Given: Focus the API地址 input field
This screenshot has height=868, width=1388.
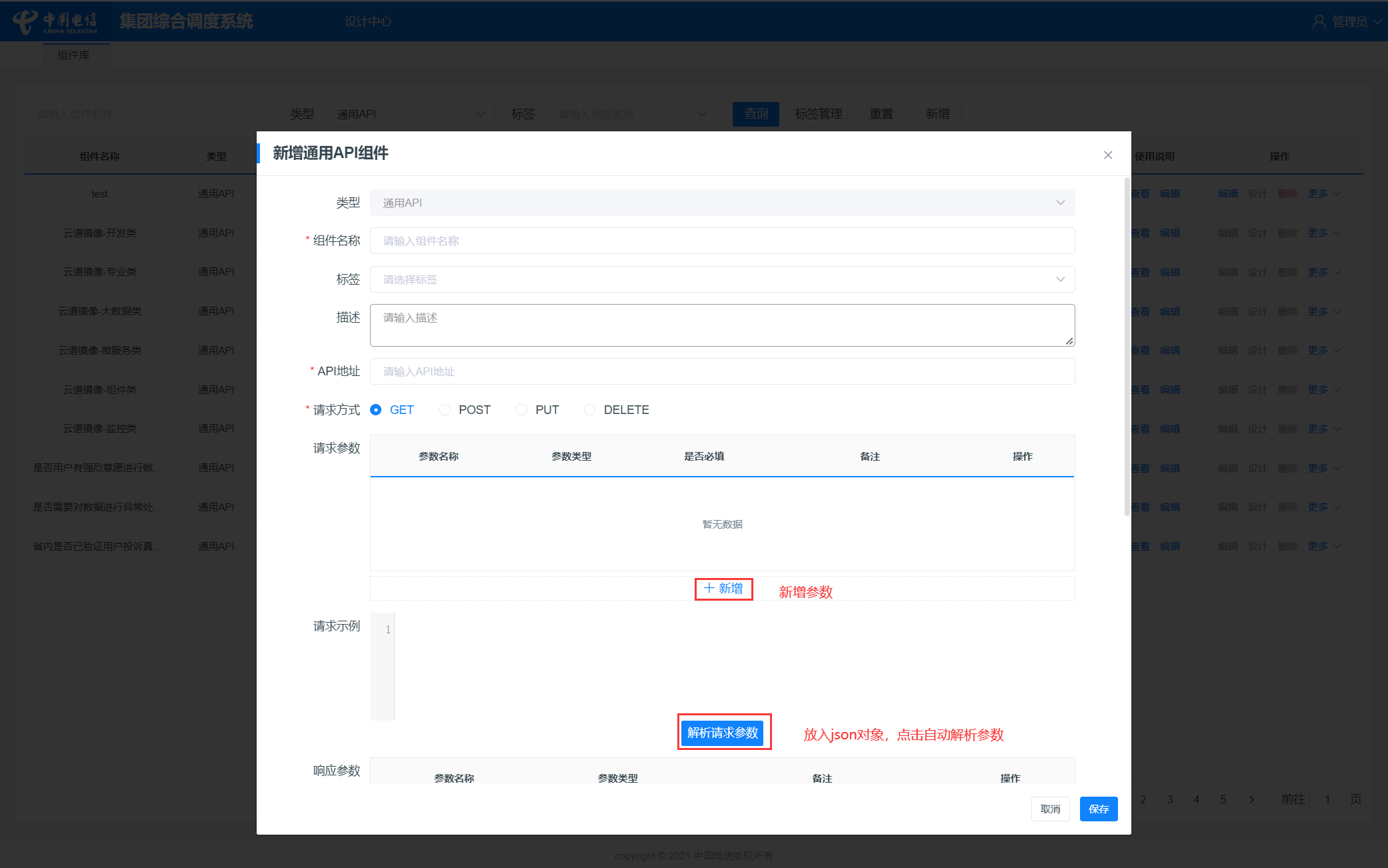Looking at the screenshot, I should [x=722, y=371].
